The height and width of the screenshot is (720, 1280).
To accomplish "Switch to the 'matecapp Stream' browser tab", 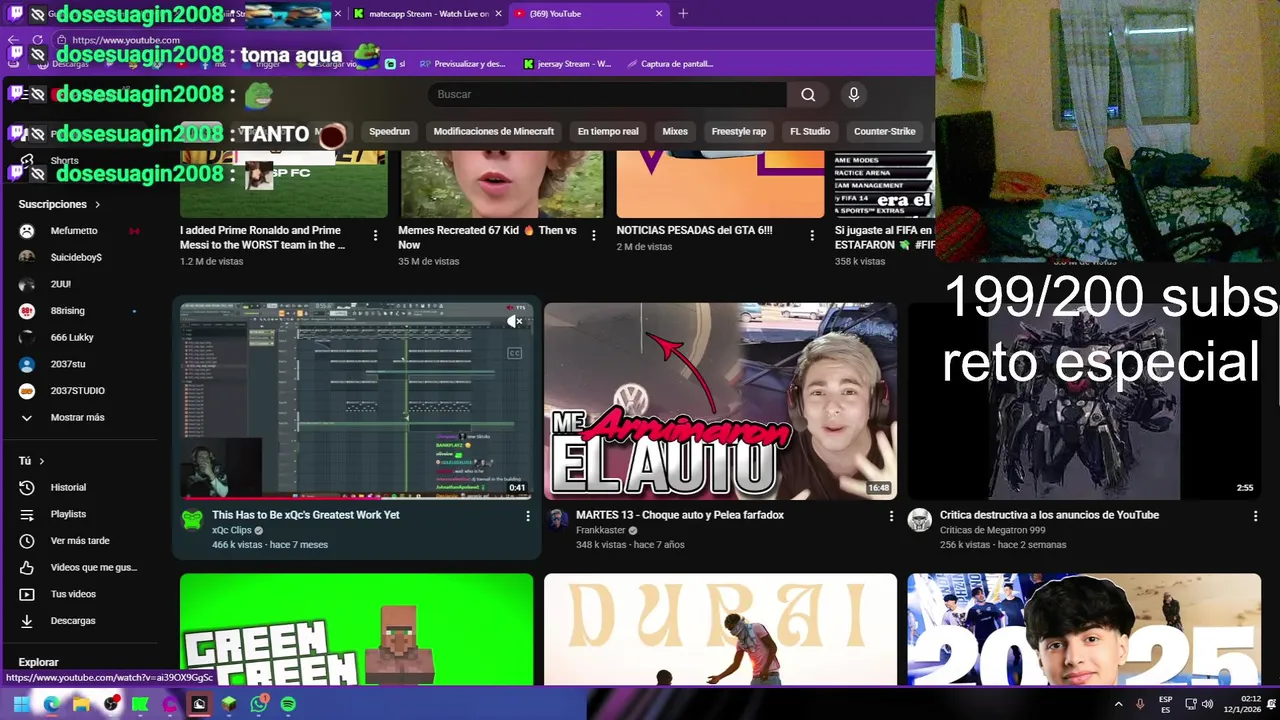I will click(x=427, y=14).
